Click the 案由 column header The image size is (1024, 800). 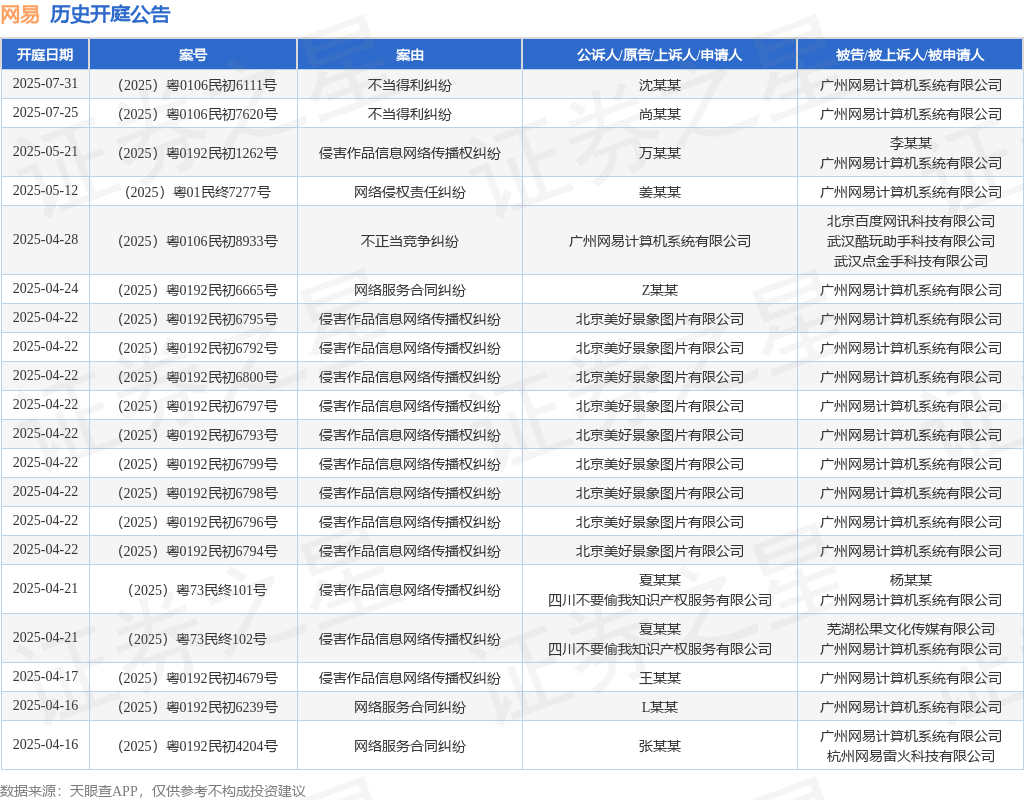(409, 55)
